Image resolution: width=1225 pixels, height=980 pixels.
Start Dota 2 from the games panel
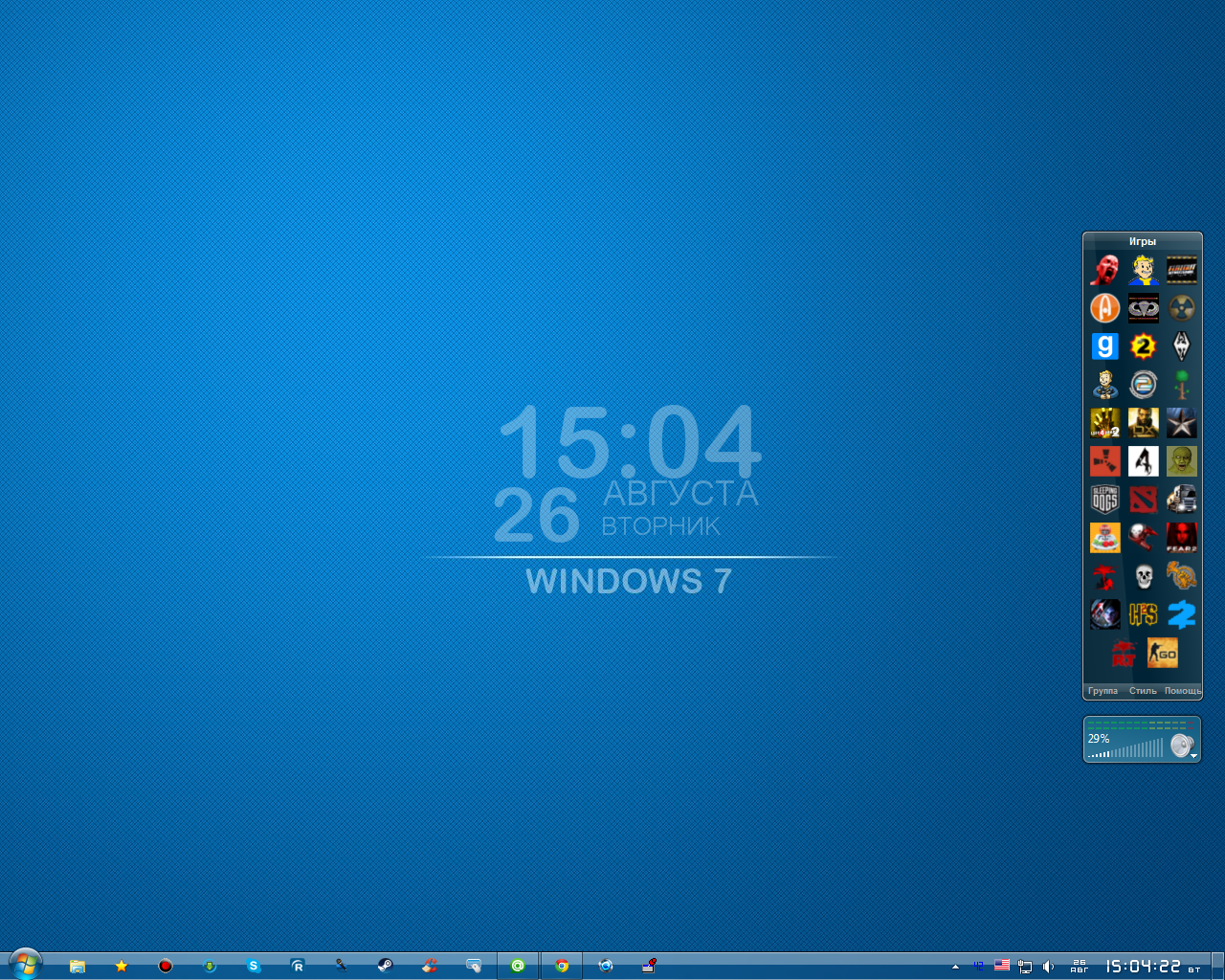(x=1143, y=500)
